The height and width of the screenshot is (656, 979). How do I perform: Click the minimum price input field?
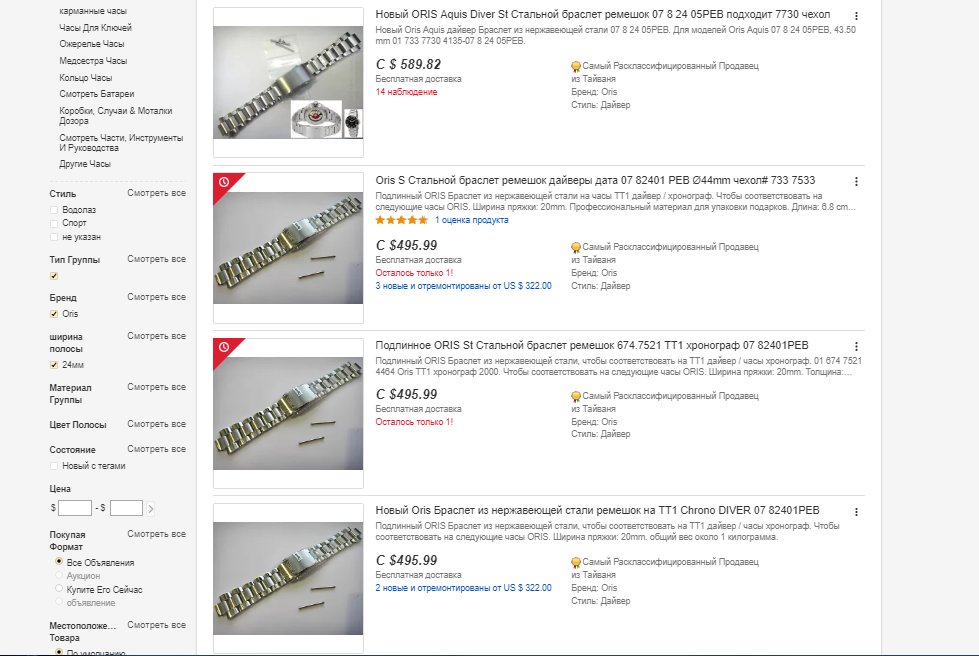(75, 508)
